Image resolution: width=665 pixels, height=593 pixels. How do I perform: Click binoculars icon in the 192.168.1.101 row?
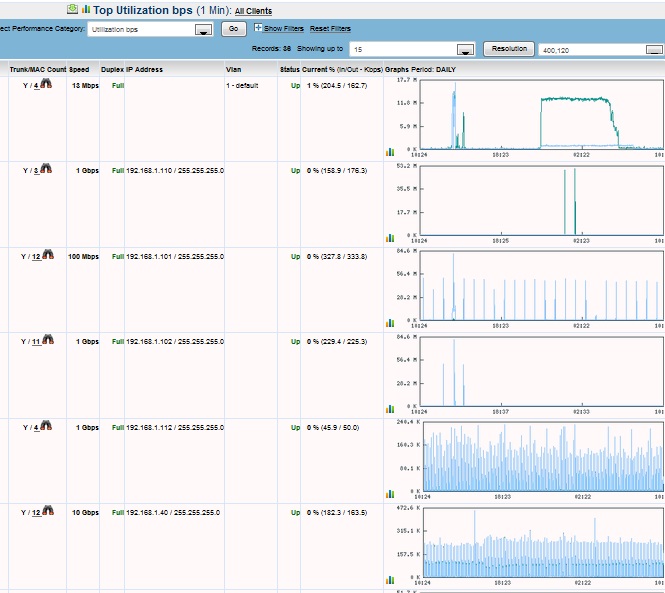pos(48,255)
